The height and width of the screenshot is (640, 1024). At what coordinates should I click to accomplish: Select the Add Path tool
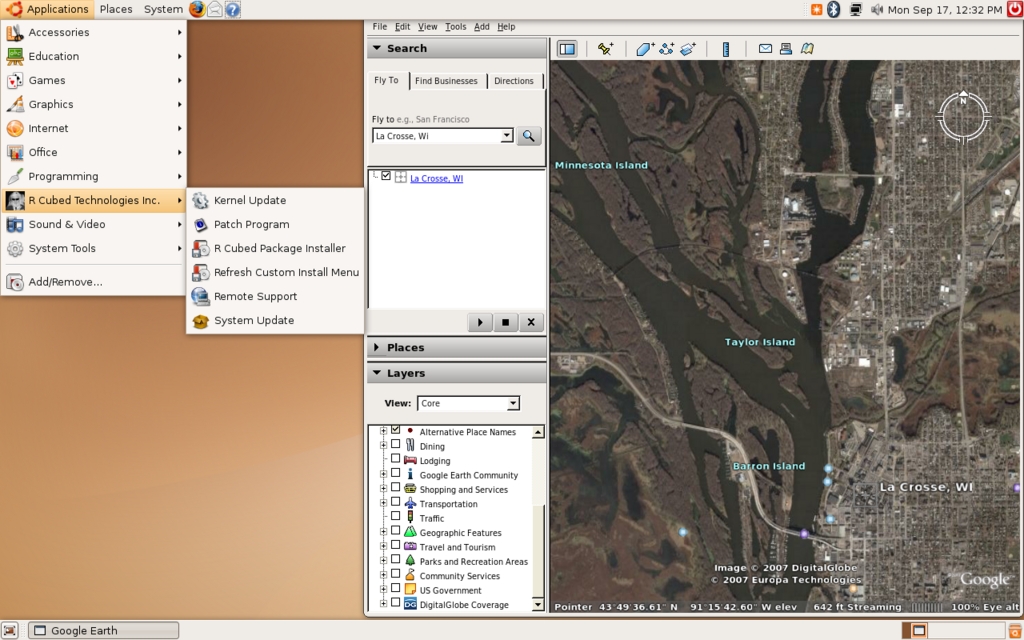click(x=666, y=48)
